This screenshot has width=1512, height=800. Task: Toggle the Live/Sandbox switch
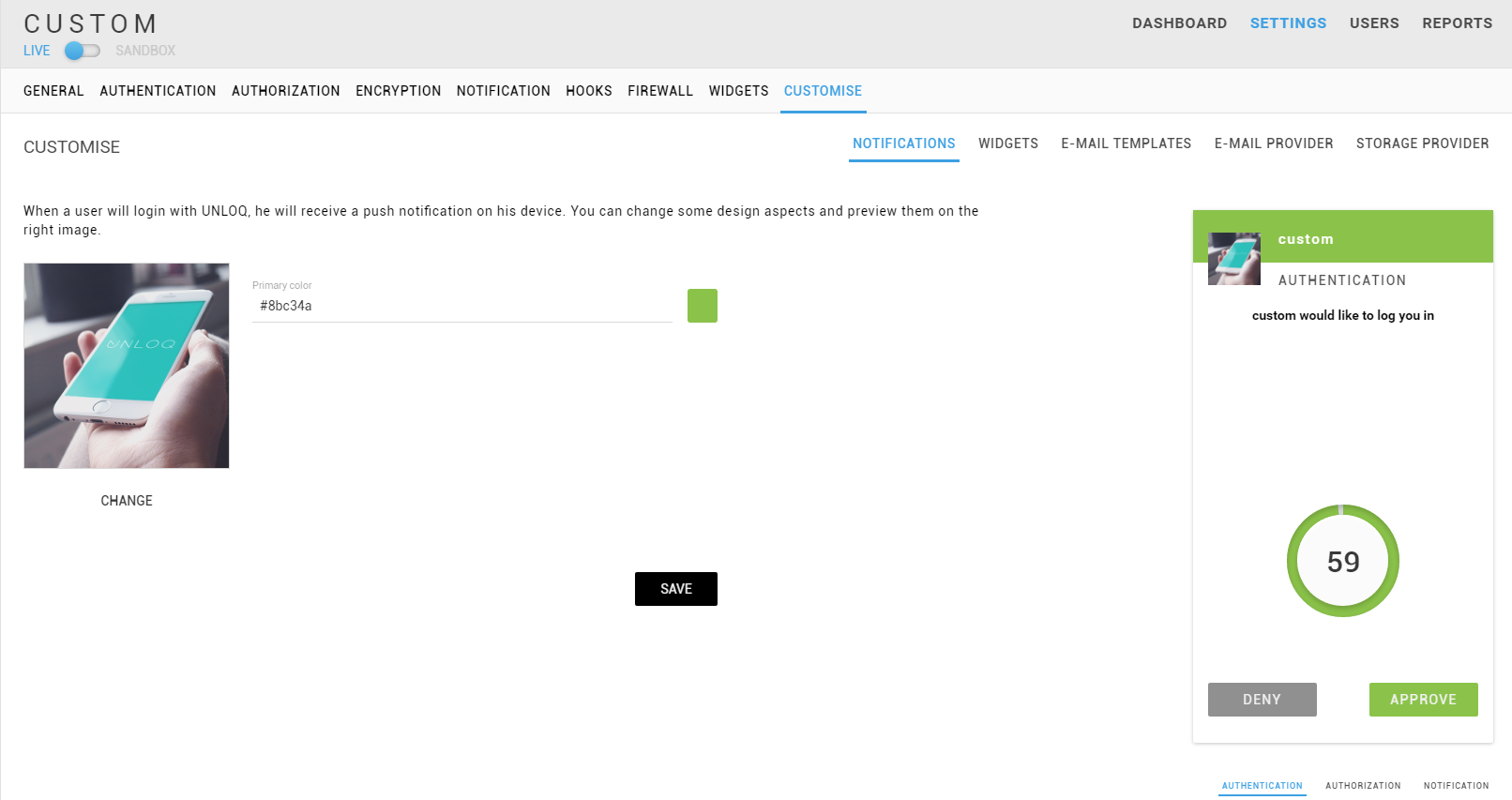[82, 51]
